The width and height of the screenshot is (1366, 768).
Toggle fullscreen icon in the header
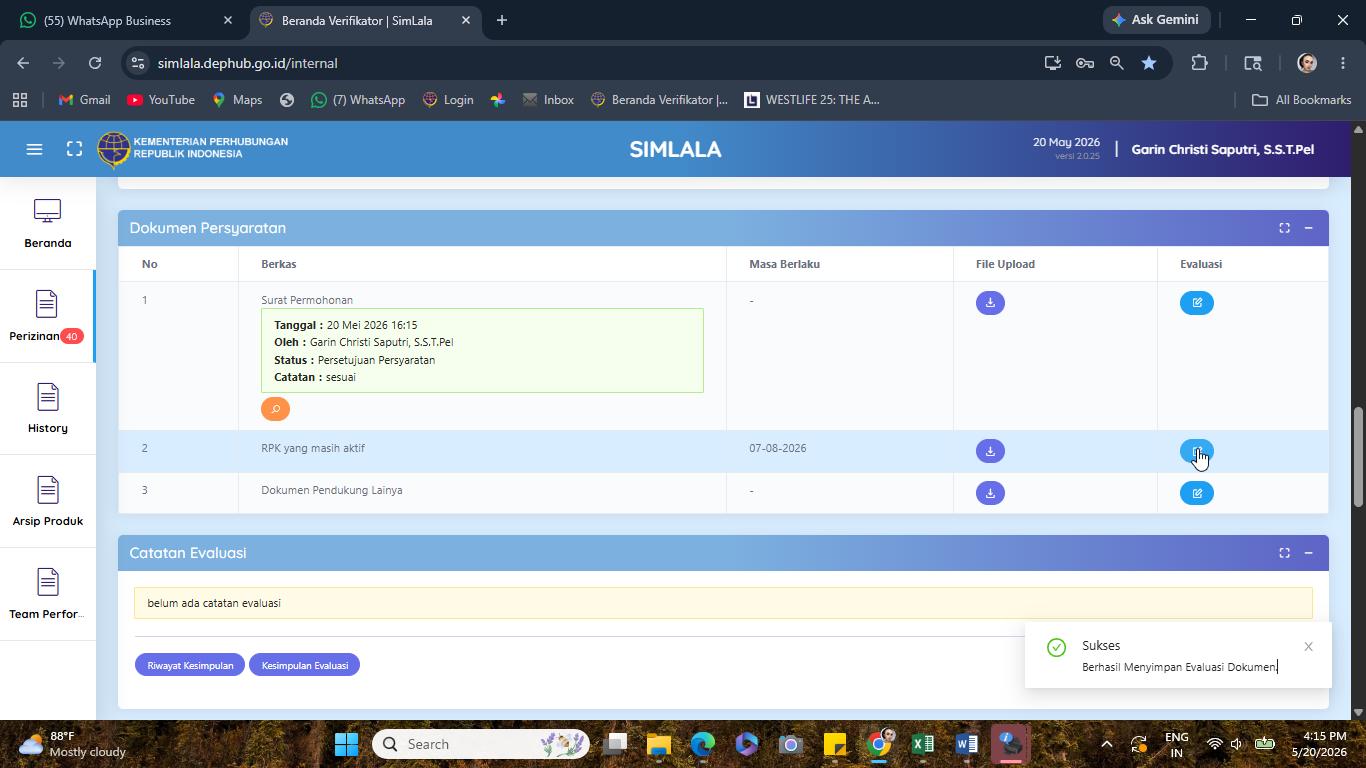pyautogui.click(x=74, y=149)
